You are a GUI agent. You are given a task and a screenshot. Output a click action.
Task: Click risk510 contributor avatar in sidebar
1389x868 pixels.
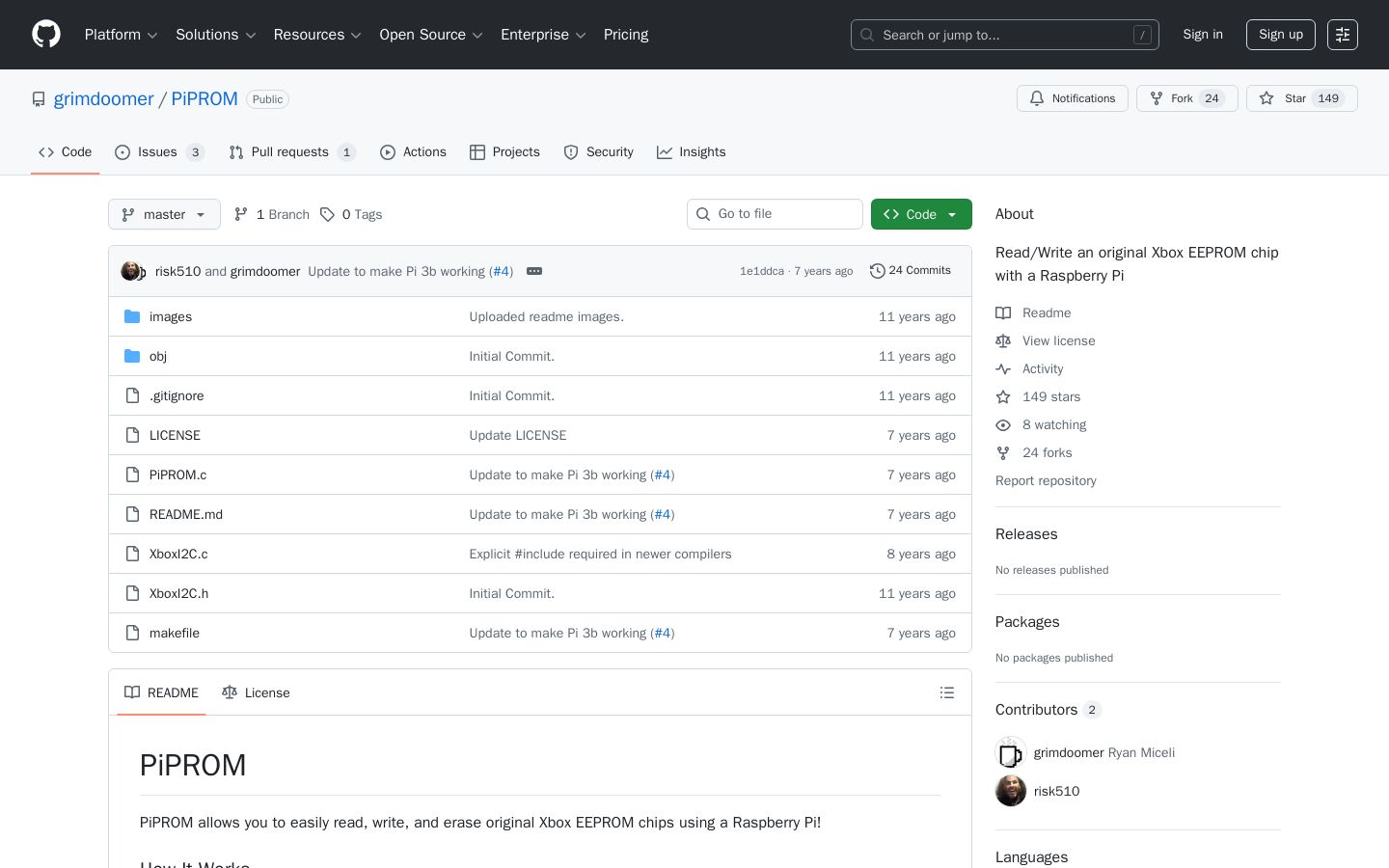click(x=1011, y=791)
